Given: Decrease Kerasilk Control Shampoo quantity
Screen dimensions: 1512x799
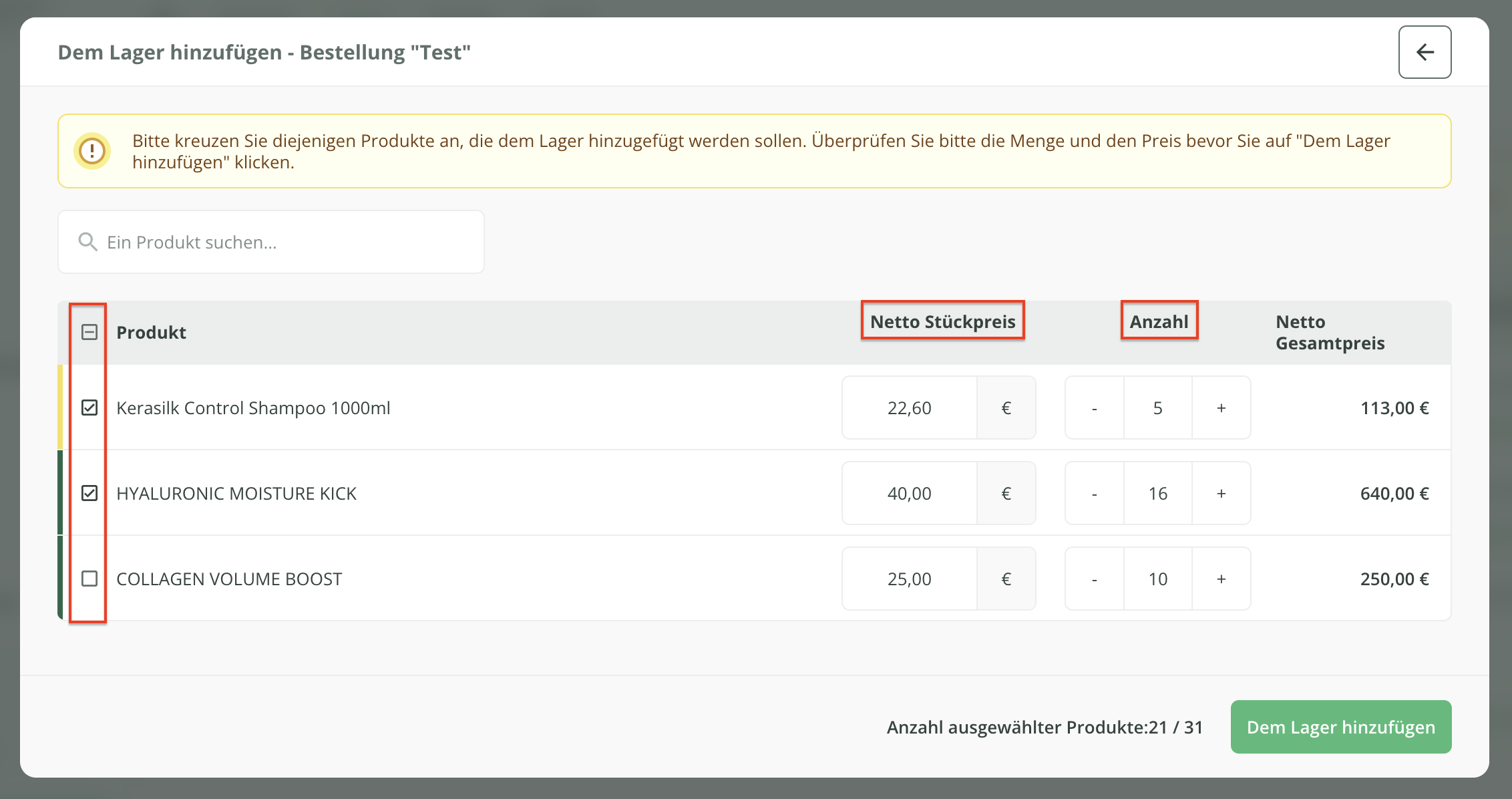Looking at the screenshot, I should (x=1094, y=408).
